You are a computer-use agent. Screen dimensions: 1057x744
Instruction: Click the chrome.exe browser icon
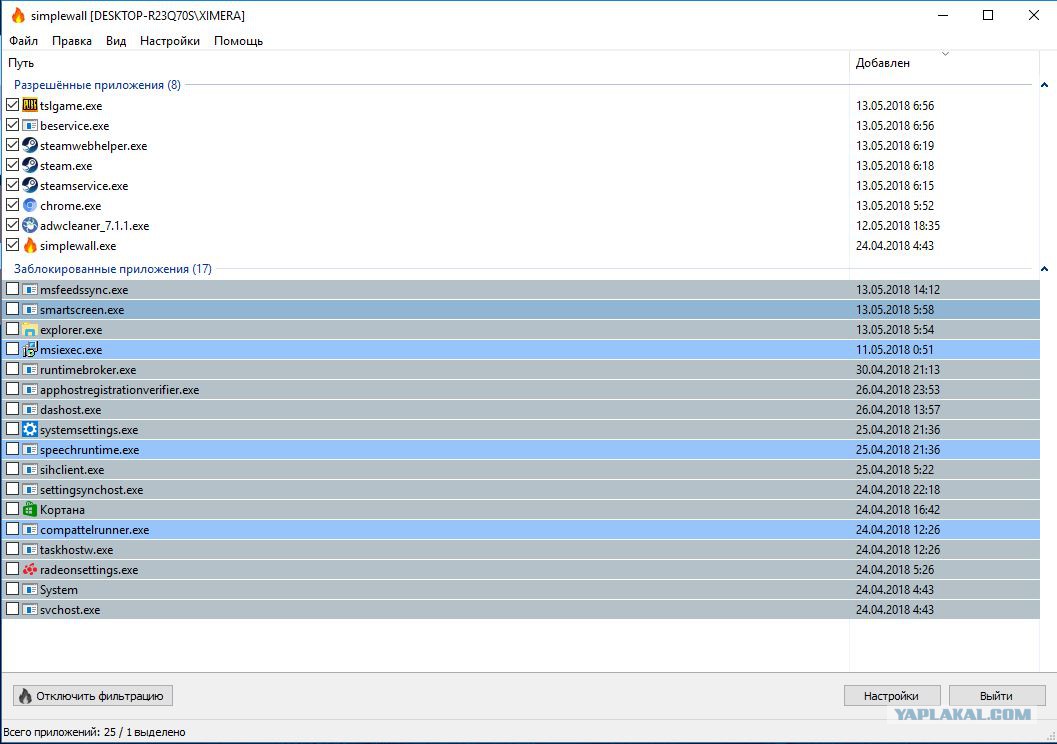tap(30, 206)
